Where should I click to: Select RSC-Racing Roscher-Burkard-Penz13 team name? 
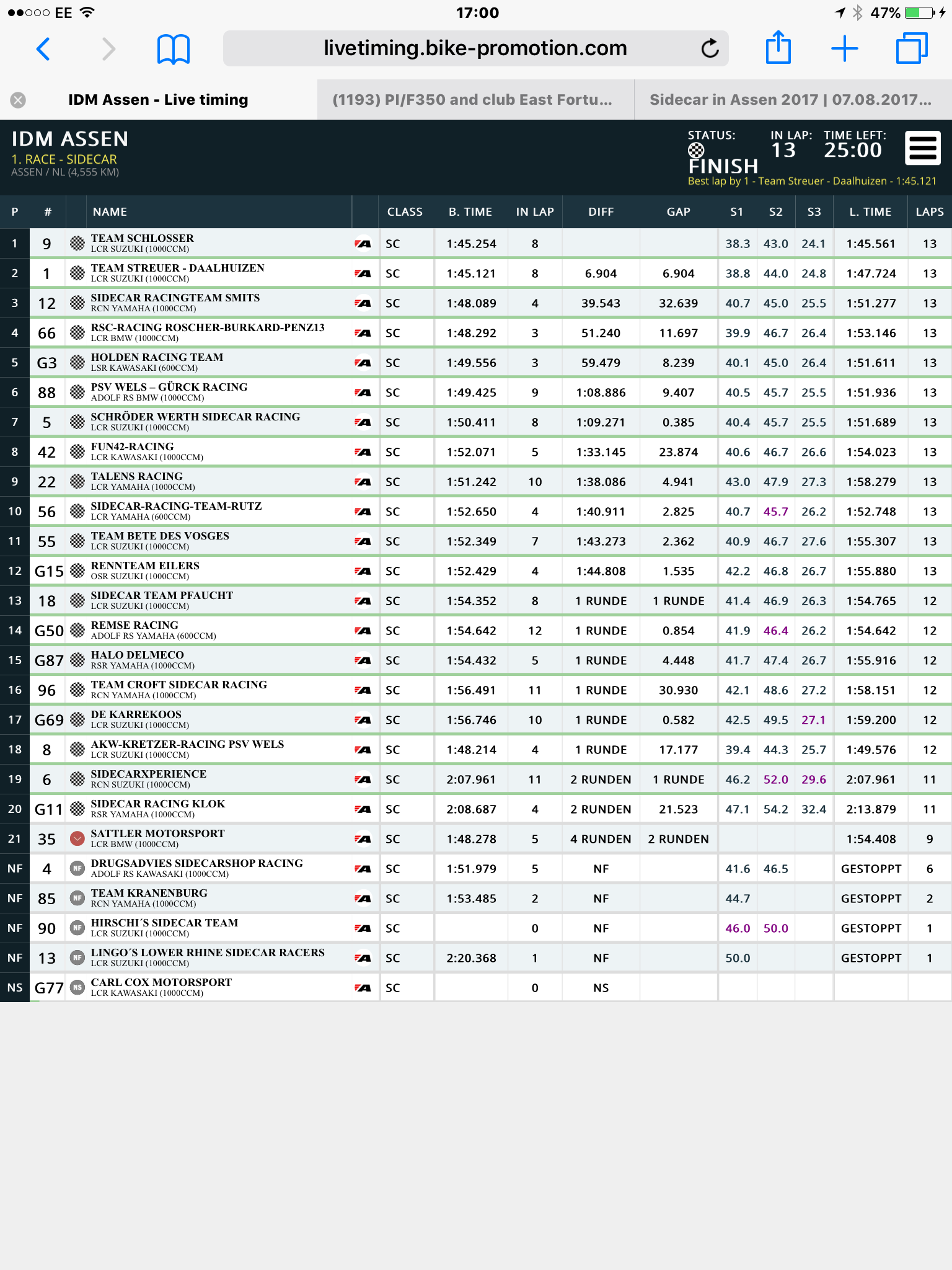208,327
